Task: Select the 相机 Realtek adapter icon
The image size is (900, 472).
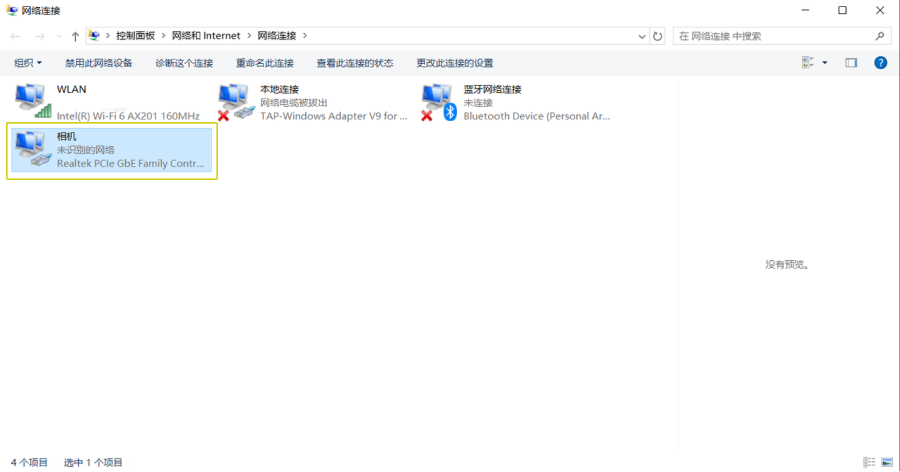Action: [x=33, y=149]
